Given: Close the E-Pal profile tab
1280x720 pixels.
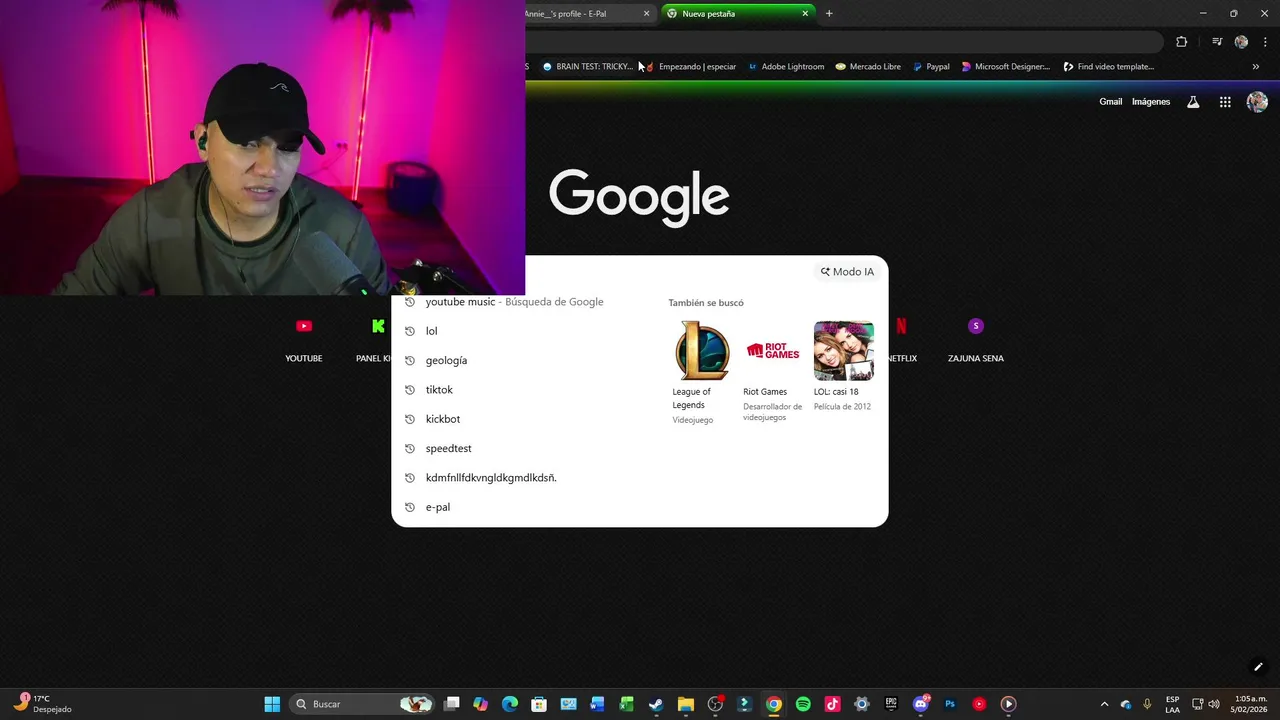Looking at the screenshot, I should click(x=646, y=14).
